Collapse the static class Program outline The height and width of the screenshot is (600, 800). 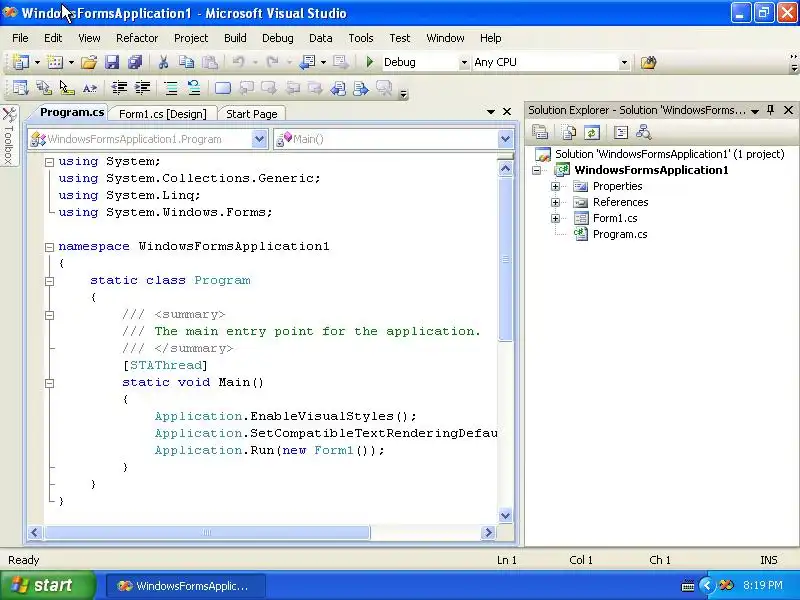coord(49,281)
